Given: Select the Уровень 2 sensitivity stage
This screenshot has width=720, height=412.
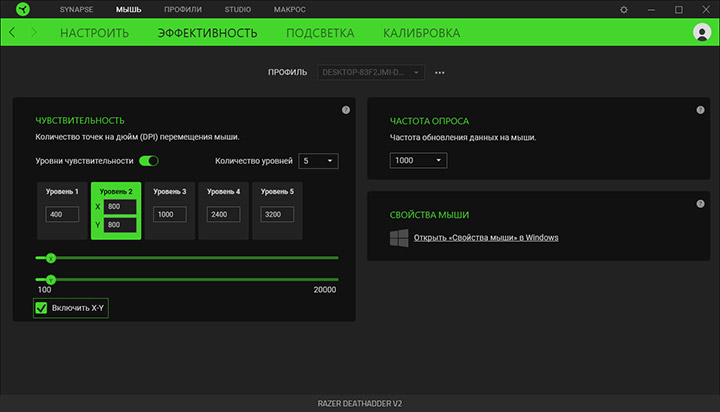Looking at the screenshot, I should click(x=116, y=211).
